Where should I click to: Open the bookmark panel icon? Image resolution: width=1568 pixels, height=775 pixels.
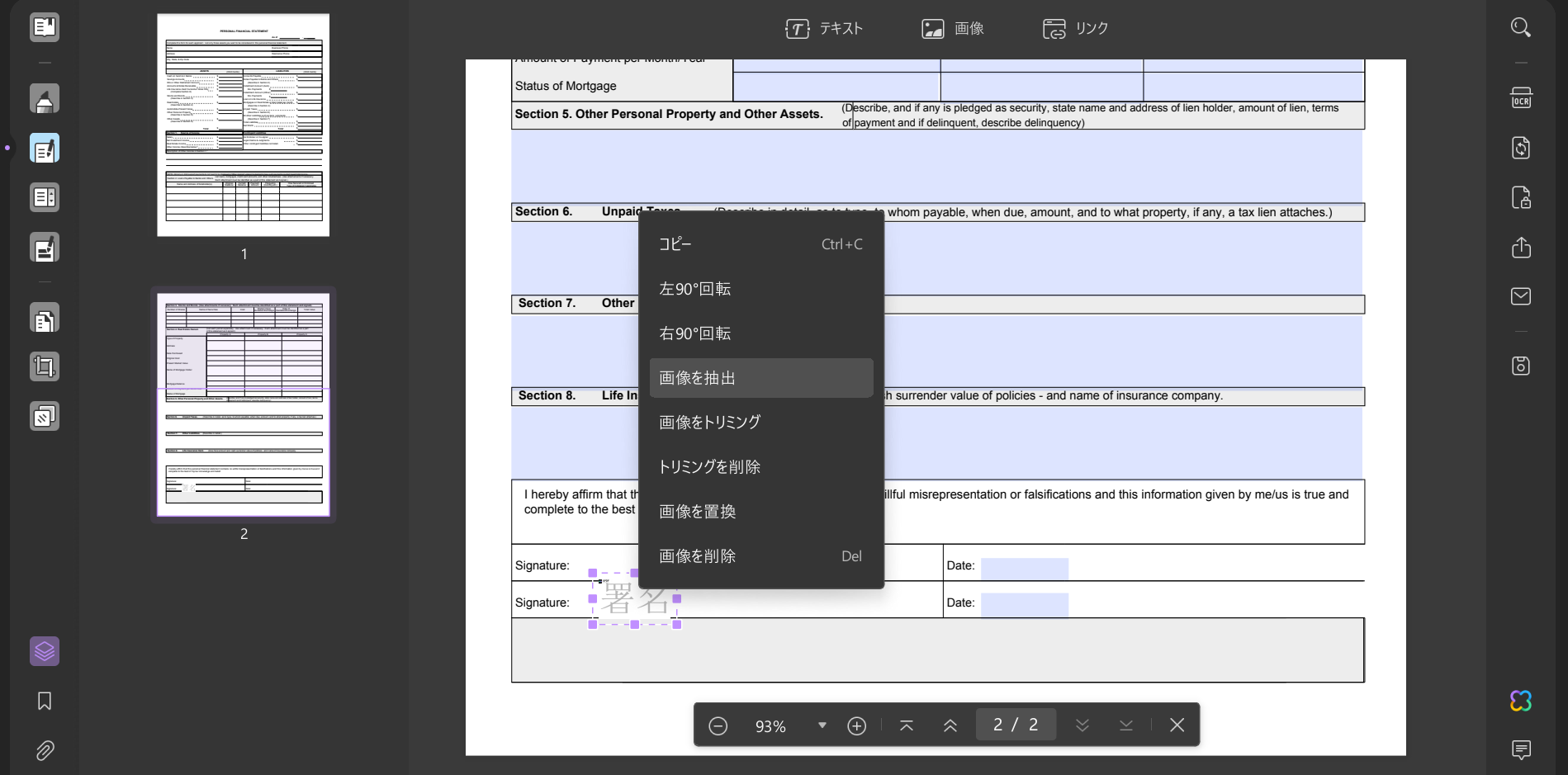click(45, 701)
